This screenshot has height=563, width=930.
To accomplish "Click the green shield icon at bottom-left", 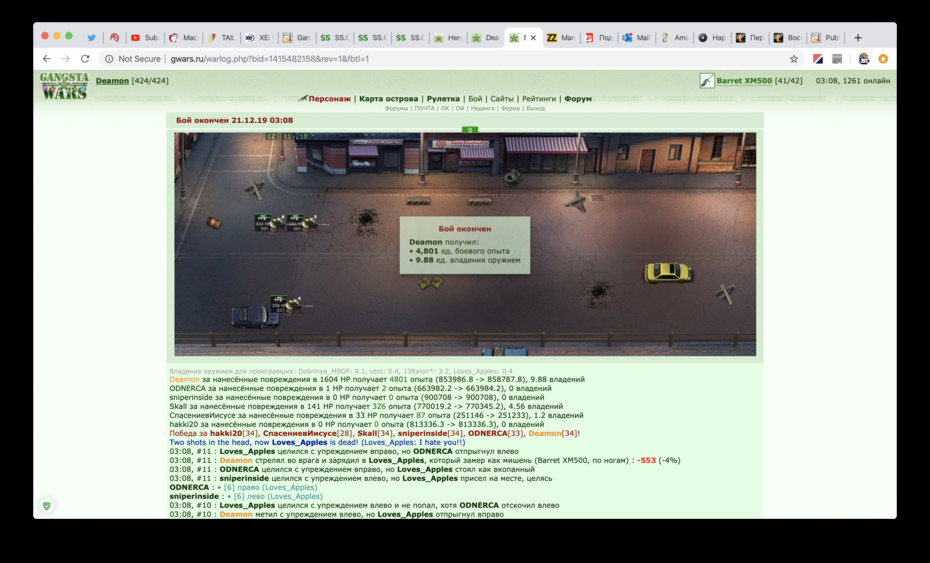I will 46,506.
